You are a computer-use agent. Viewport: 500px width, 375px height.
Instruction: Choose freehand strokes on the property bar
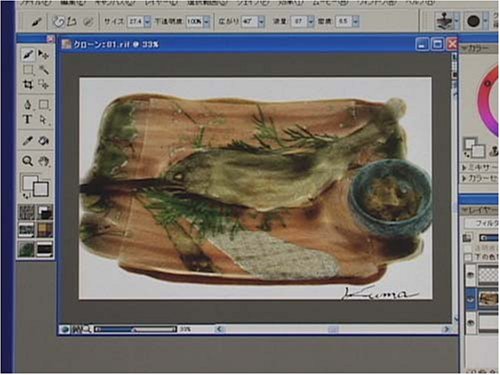tap(59, 22)
